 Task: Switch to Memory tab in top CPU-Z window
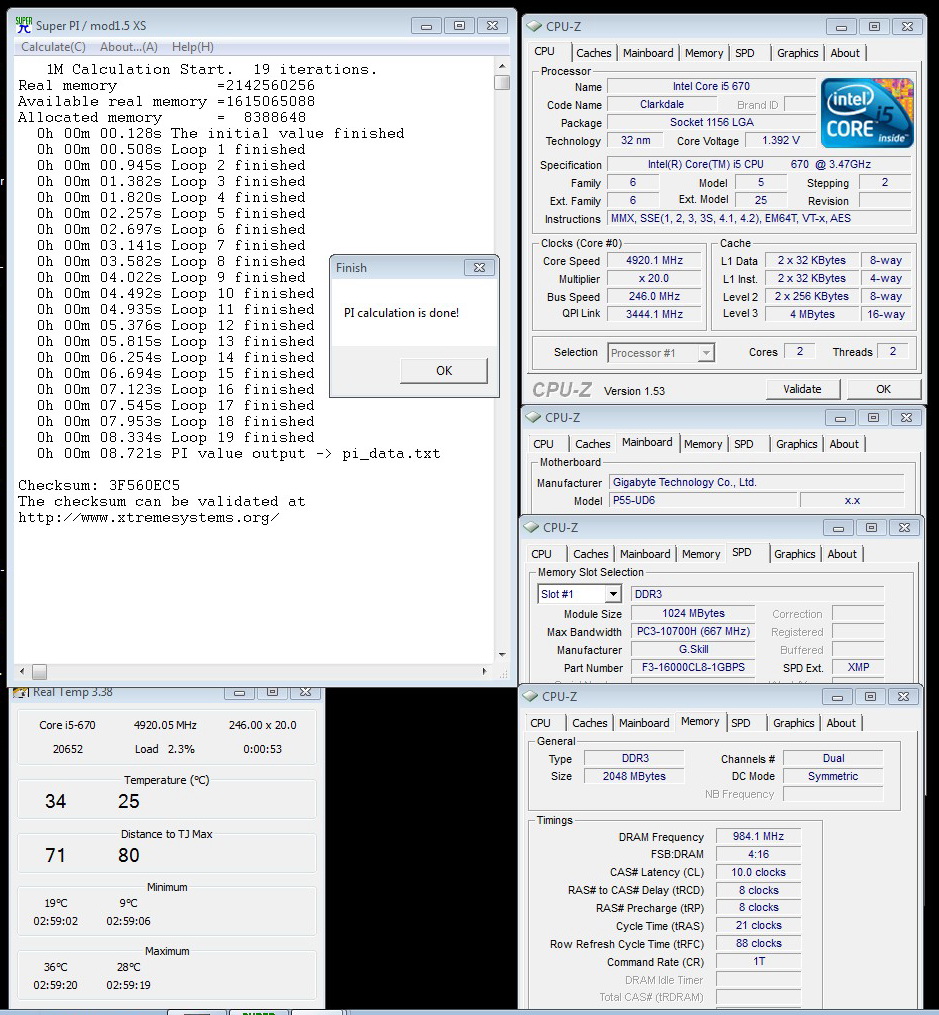tap(704, 53)
